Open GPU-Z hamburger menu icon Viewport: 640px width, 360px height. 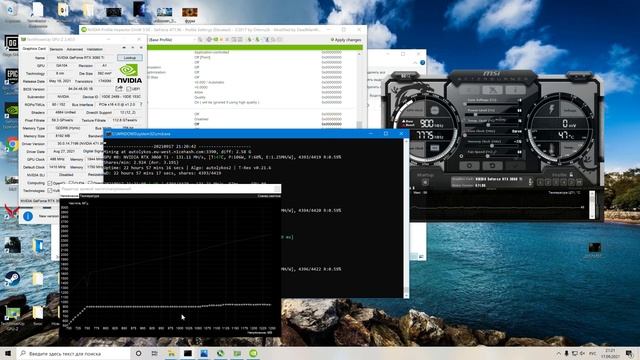click(141, 48)
